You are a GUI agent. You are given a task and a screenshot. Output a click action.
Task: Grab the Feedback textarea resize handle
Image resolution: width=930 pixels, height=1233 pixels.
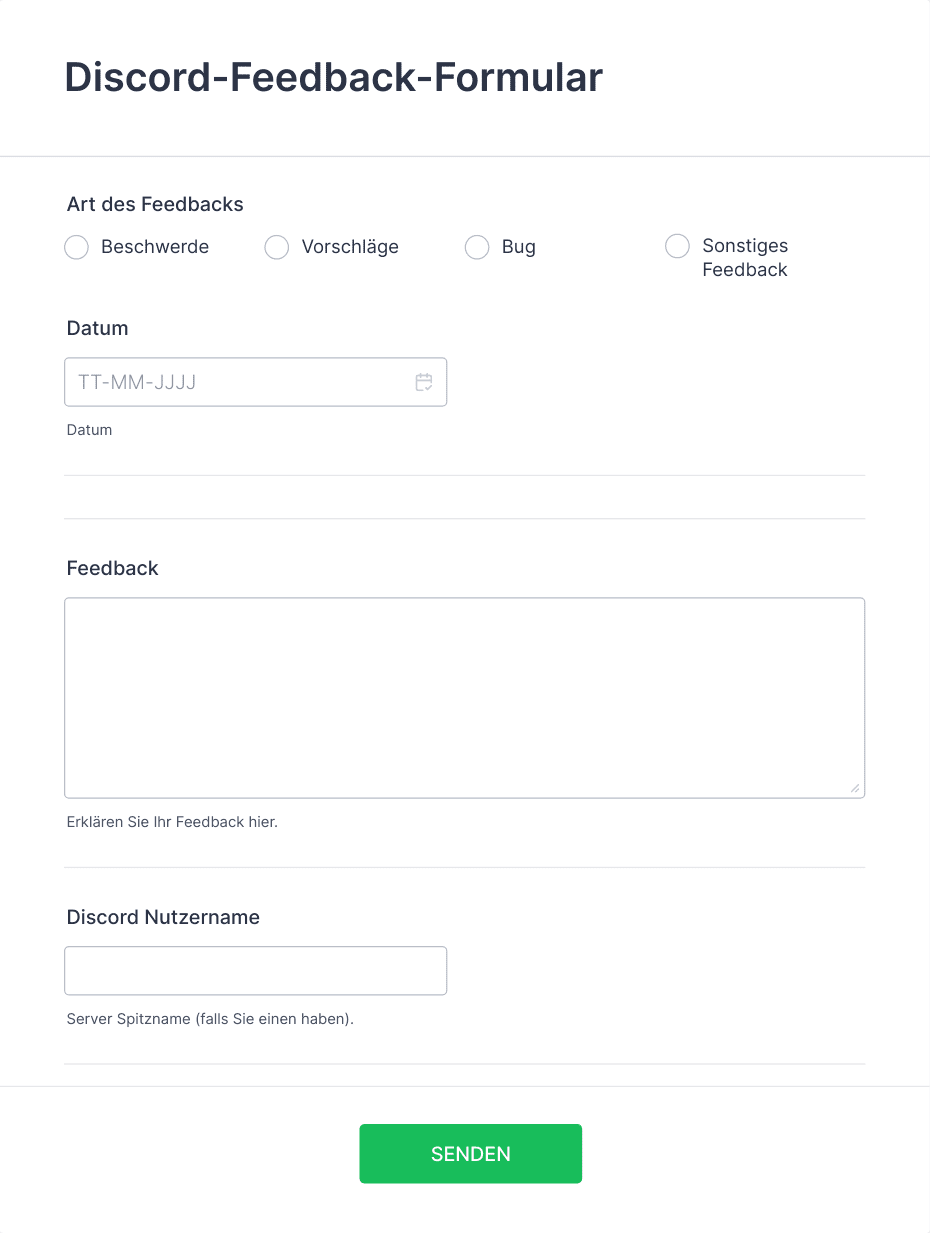tap(854, 788)
